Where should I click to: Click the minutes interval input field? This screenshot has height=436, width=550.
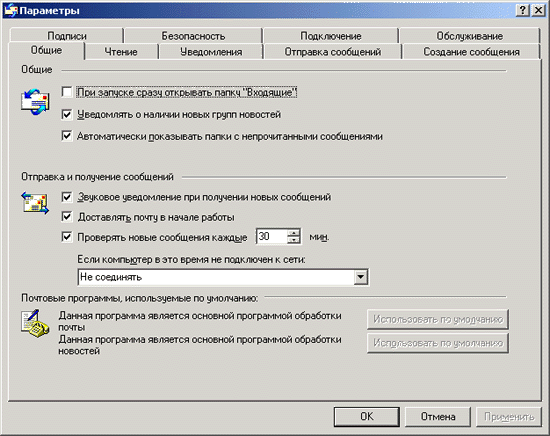(x=271, y=236)
